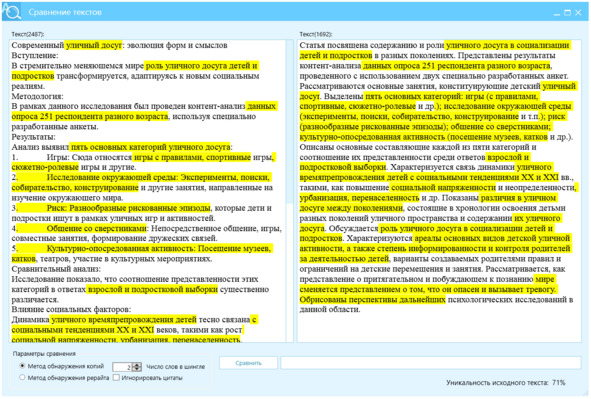Click 'изучение окружающего мира.' line in left pane
Image resolution: width=591 pixels, height=399 pixels.
click(x=67, y=198)
